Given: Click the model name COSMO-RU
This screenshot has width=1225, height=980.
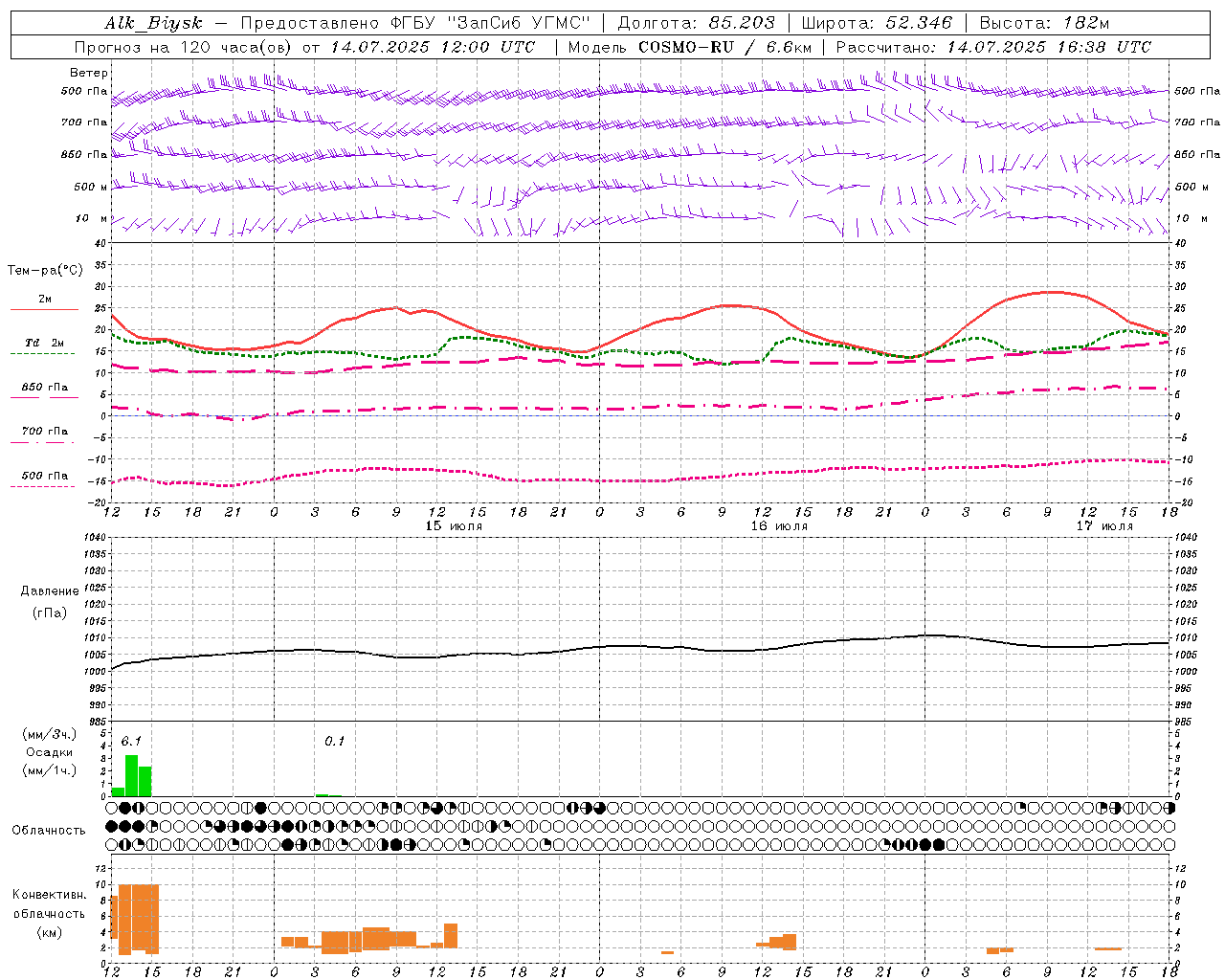Looking at the screenshot, I should [686, 47].
